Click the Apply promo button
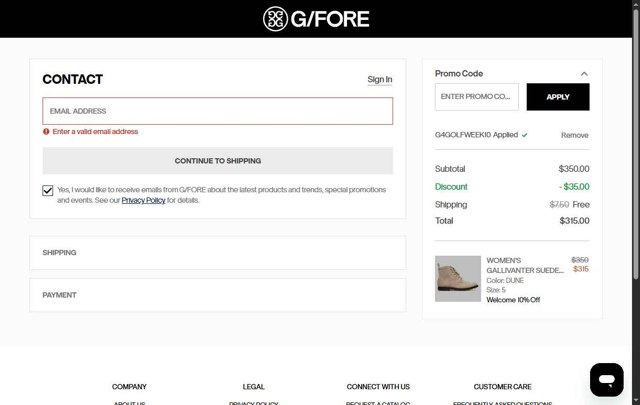The height and width of the screenshot is (405, 640). pyautogui.click(x=558, y=97)
